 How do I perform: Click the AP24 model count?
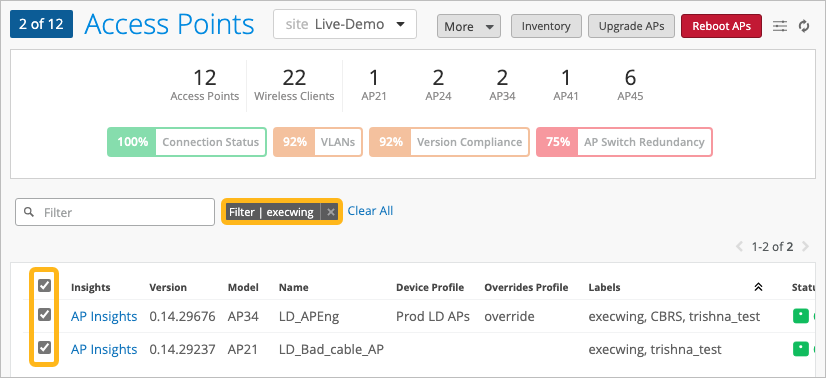coord(438,85)
